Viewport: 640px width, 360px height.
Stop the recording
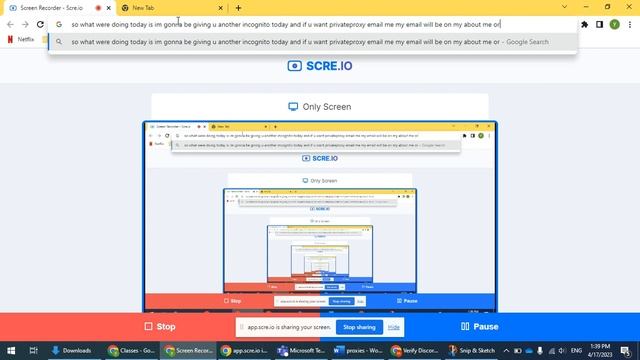pos(160,327)
